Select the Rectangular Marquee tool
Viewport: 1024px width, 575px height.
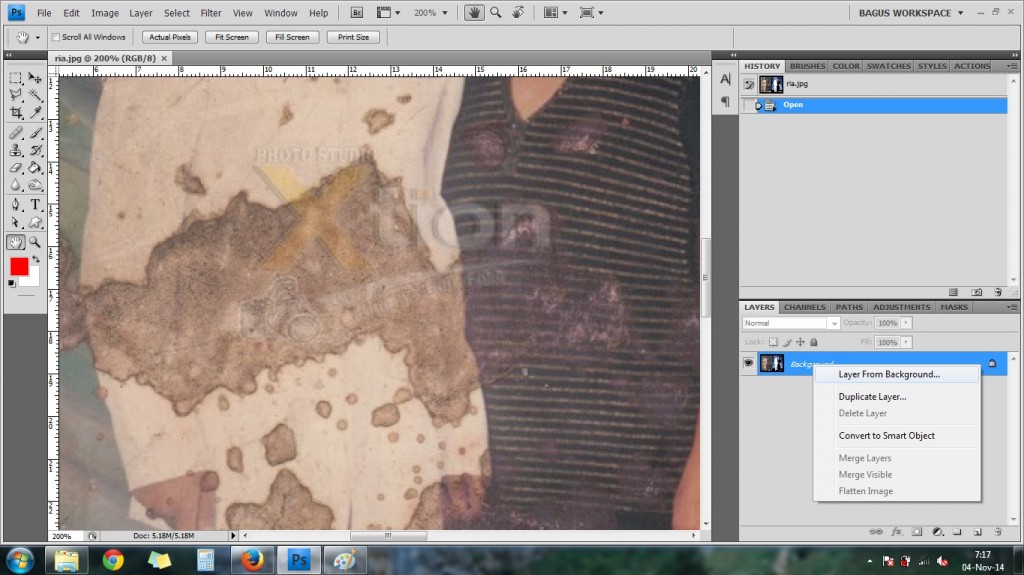[x=16, y=78]
